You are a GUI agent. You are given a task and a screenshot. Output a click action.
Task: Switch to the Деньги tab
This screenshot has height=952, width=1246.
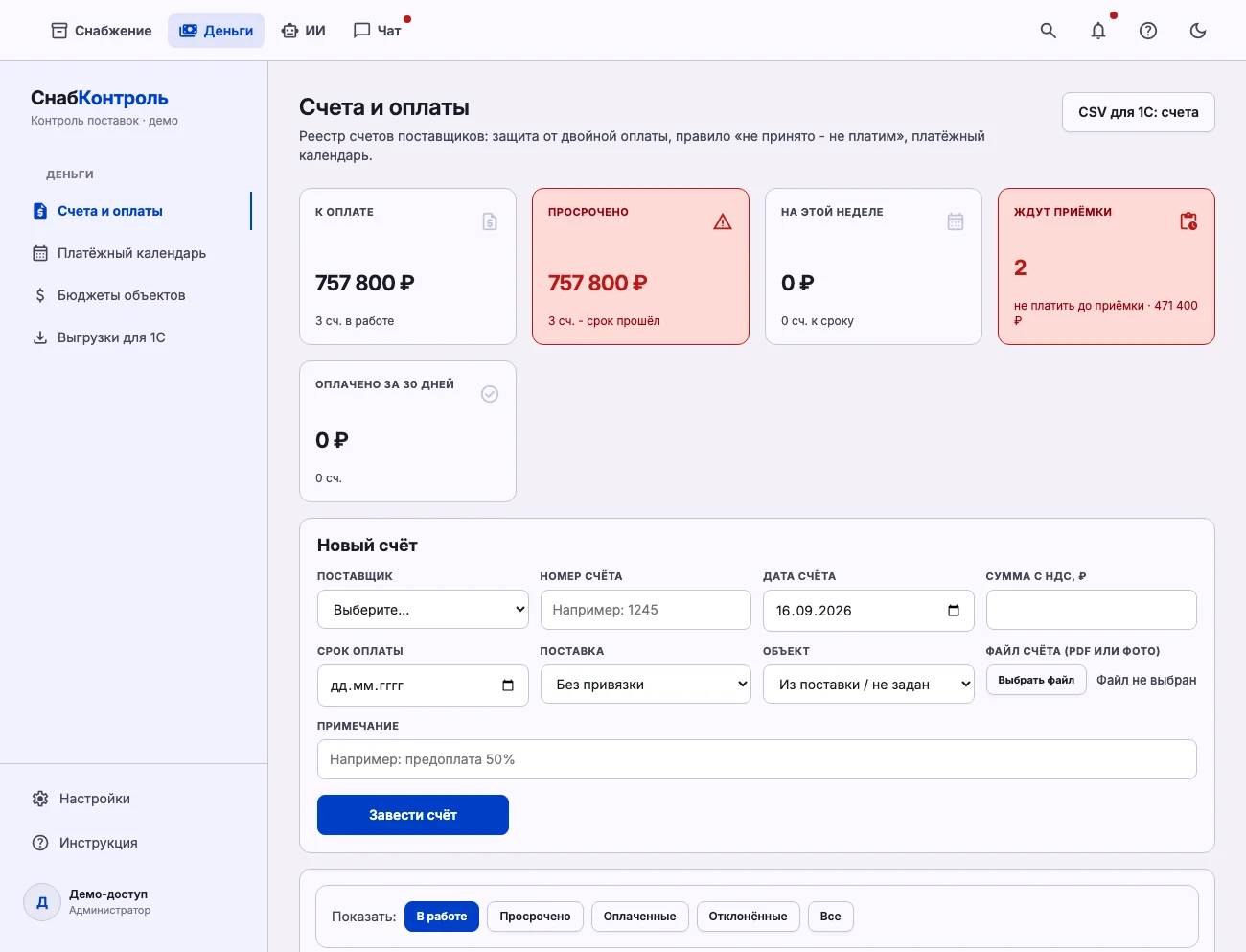click(217, 31)
